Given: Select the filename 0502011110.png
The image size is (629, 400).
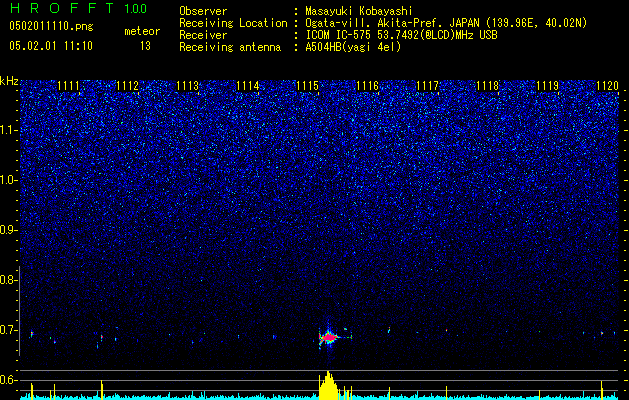Looking at the screenshot, I should pyautogui.click(x=51, y=26).
